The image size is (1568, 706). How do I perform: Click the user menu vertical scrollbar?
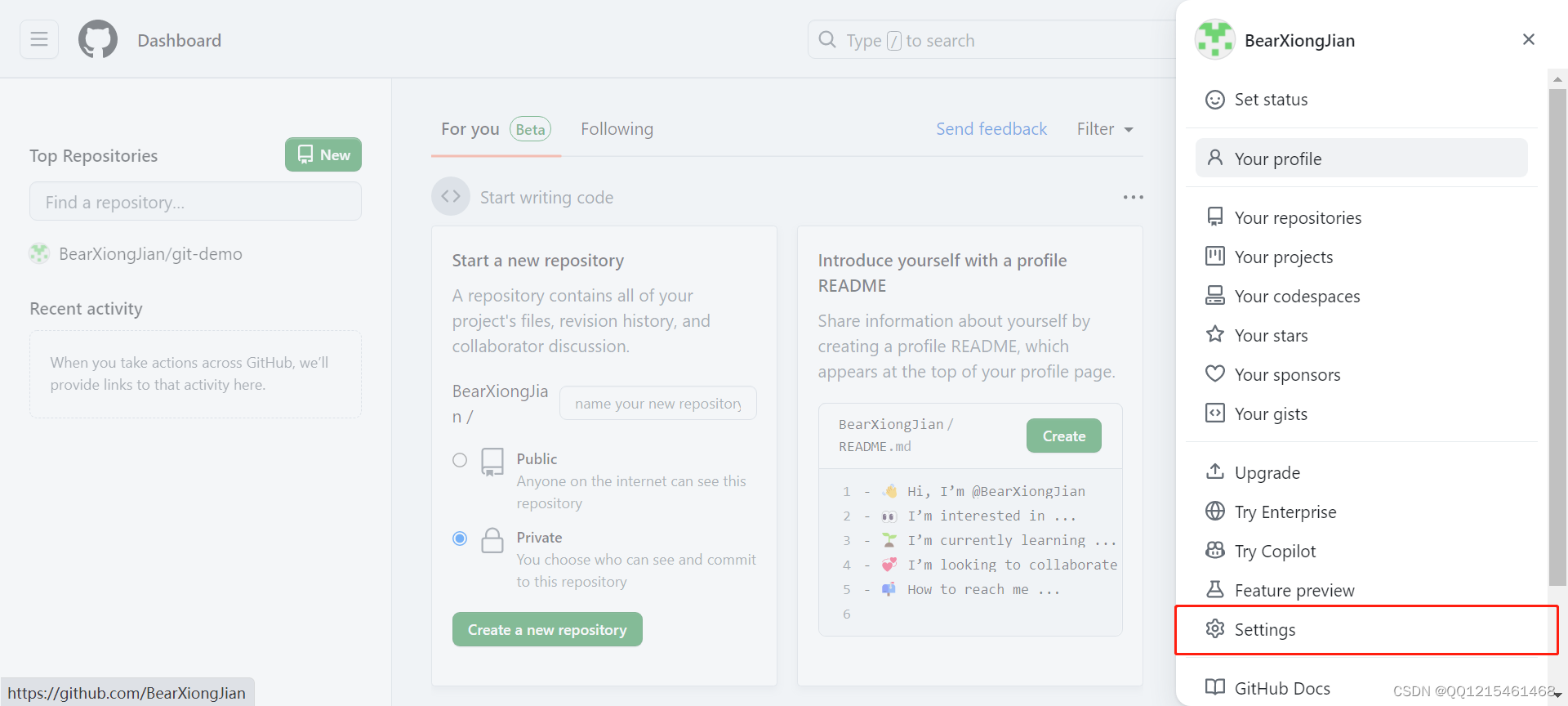point(1557,337)
